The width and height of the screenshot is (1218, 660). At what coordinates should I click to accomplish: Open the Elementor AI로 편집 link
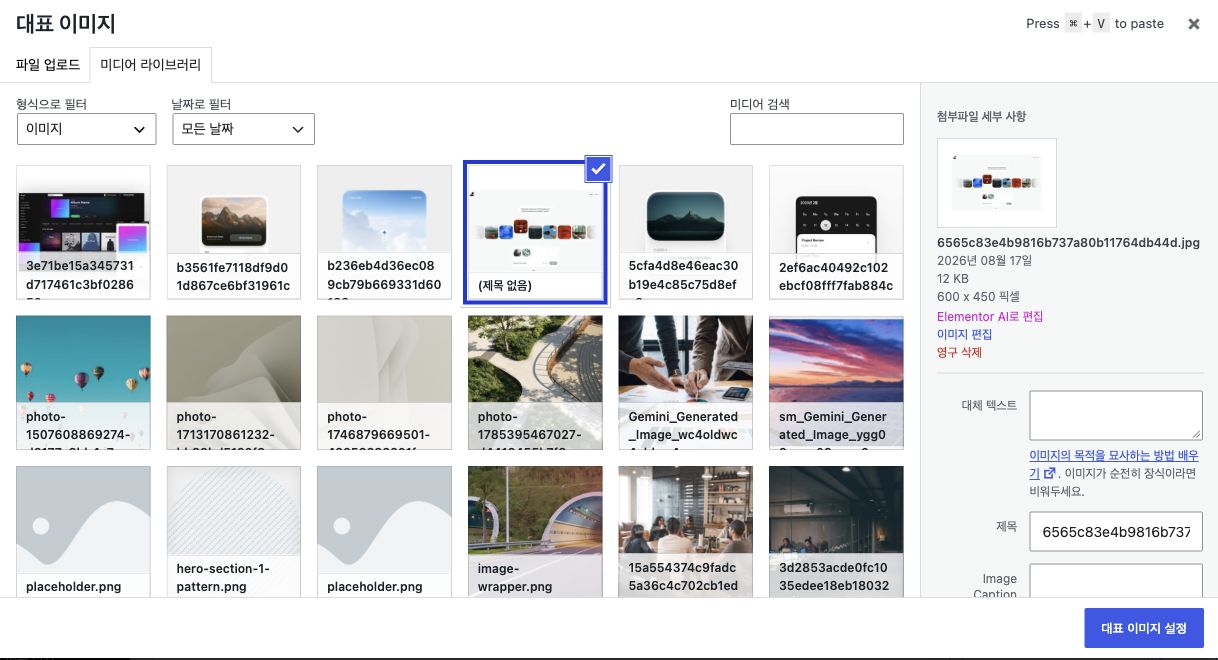pos(990,316)
